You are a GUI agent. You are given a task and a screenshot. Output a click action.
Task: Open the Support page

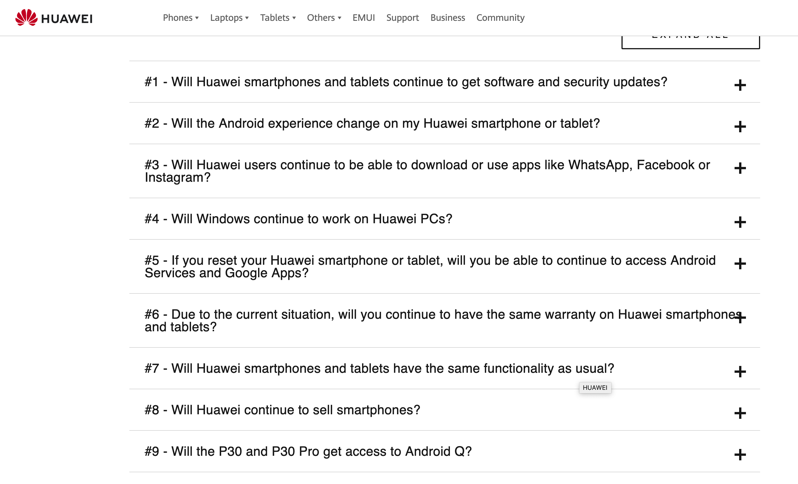coord(402,18)
